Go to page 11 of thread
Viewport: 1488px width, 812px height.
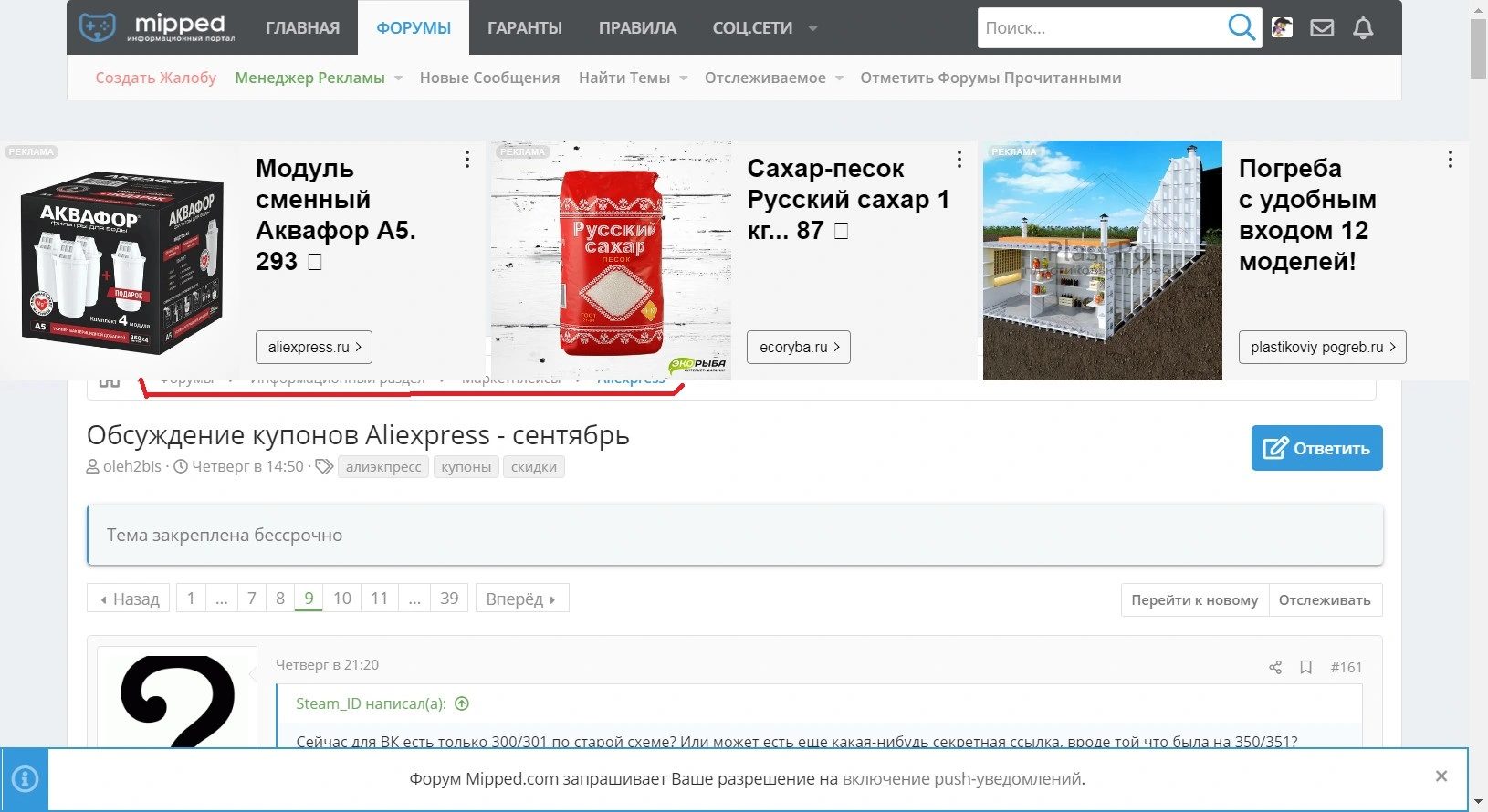[380, 599]
